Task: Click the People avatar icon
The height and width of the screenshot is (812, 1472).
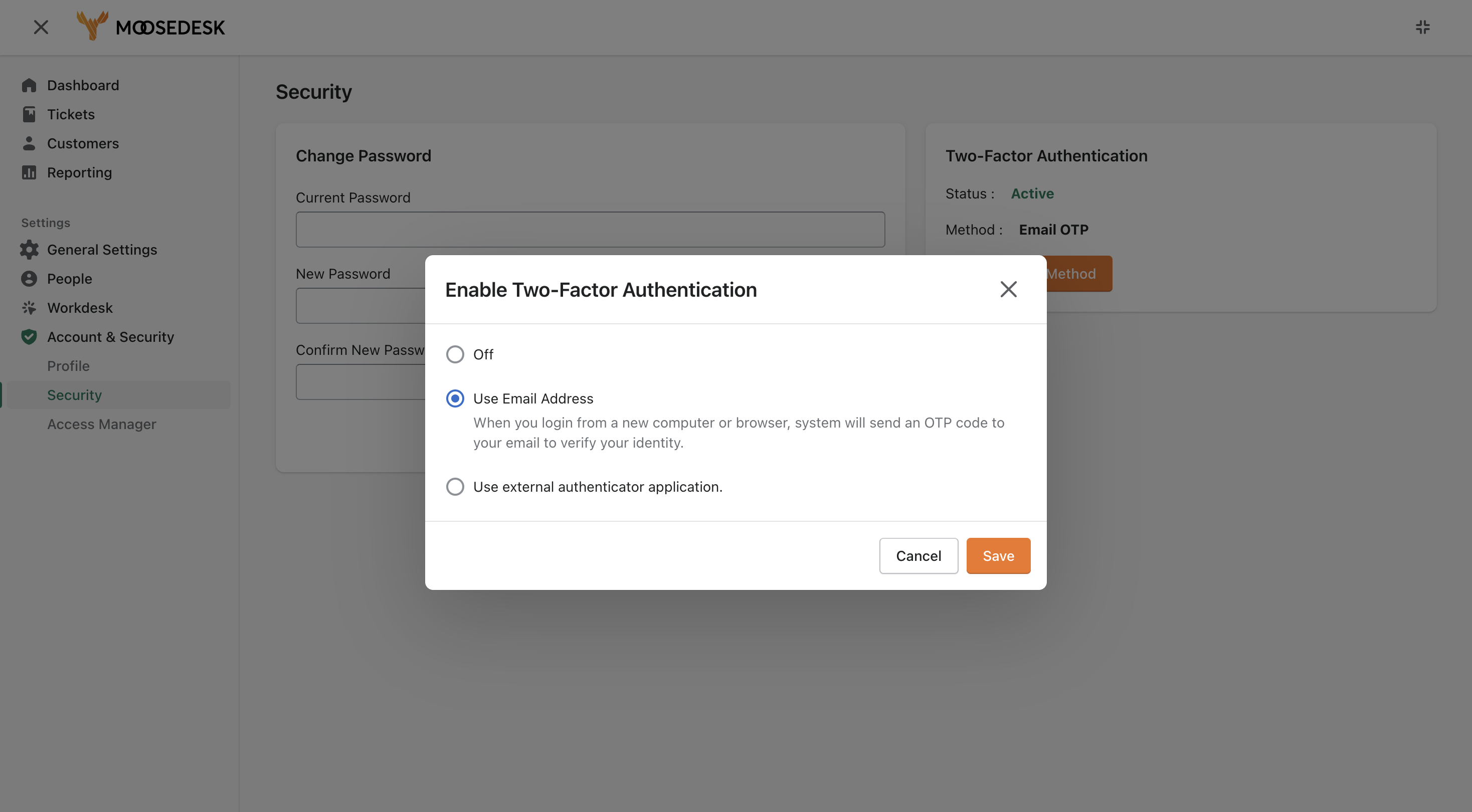Action: point(29,279)
